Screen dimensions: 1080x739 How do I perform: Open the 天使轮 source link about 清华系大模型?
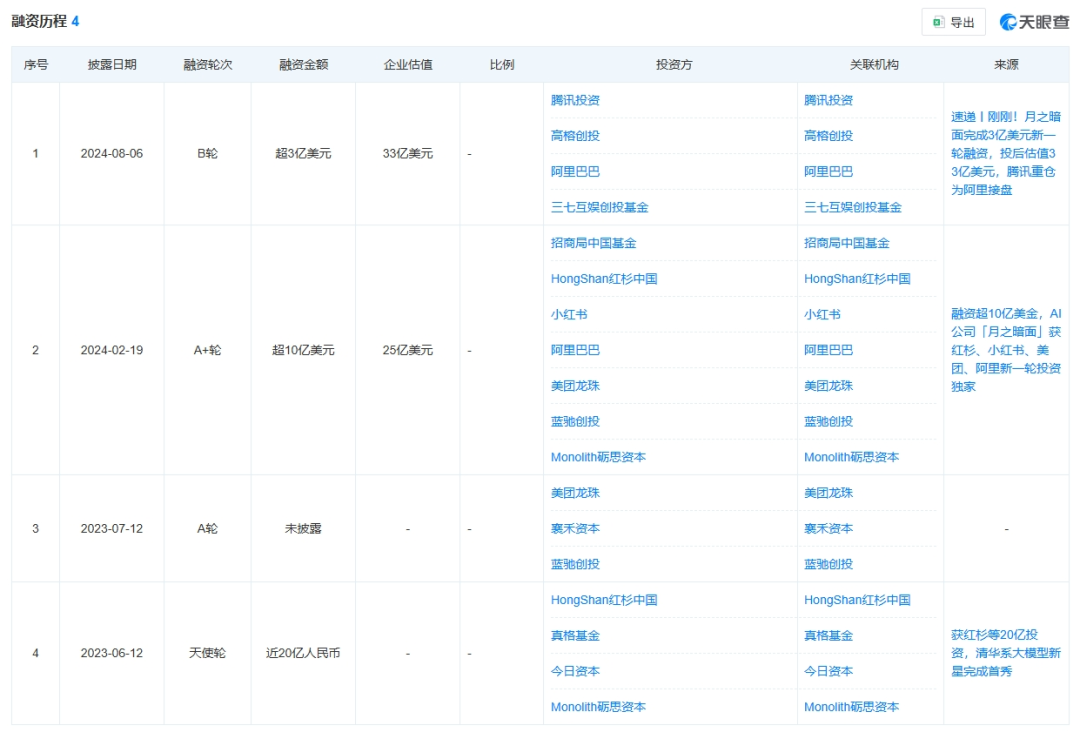[x=1003, y=652]
